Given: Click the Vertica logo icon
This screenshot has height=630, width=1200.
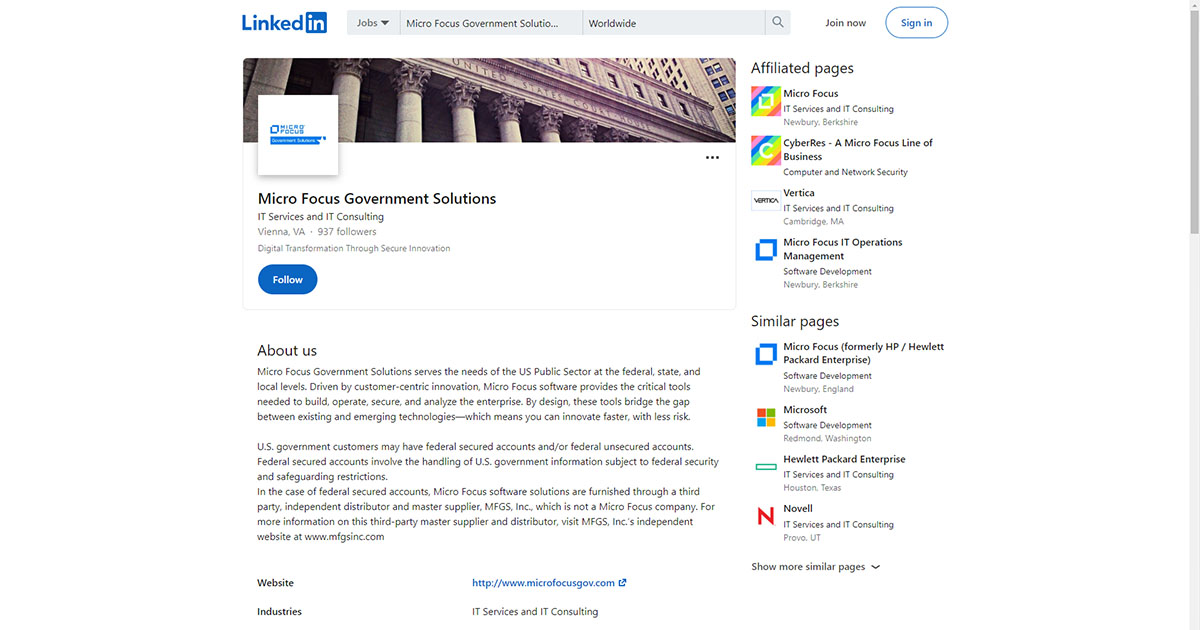Looking at the screenshot, I should coord(766,200).
